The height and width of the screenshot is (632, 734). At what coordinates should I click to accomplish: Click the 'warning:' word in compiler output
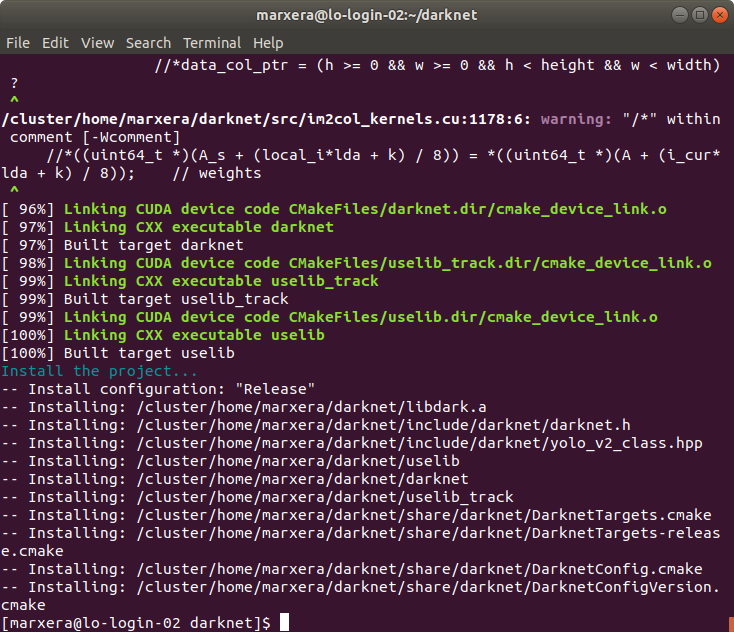tap(576, 119)
